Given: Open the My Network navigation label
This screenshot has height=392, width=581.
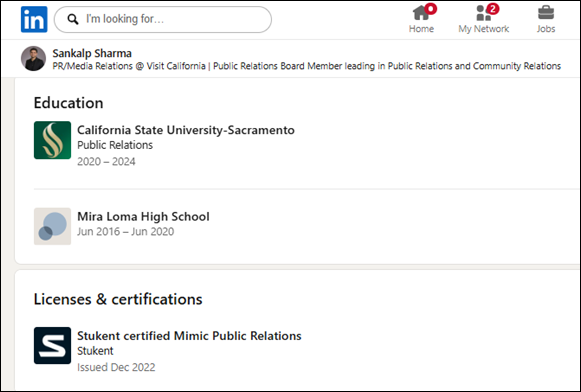Looking at the screenshot, I should [x=484, y=29].
